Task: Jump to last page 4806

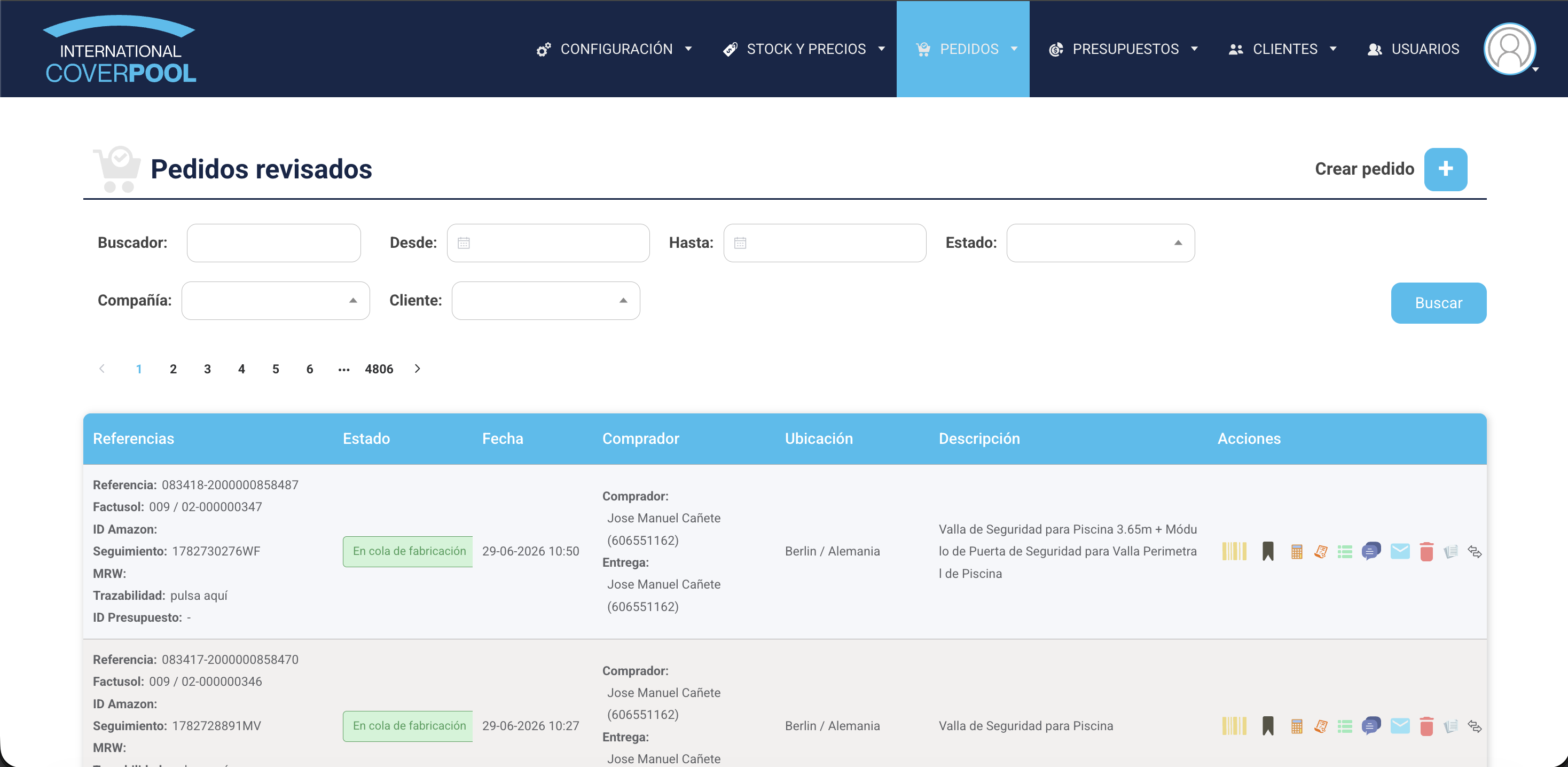Action: tap(379, 369)
